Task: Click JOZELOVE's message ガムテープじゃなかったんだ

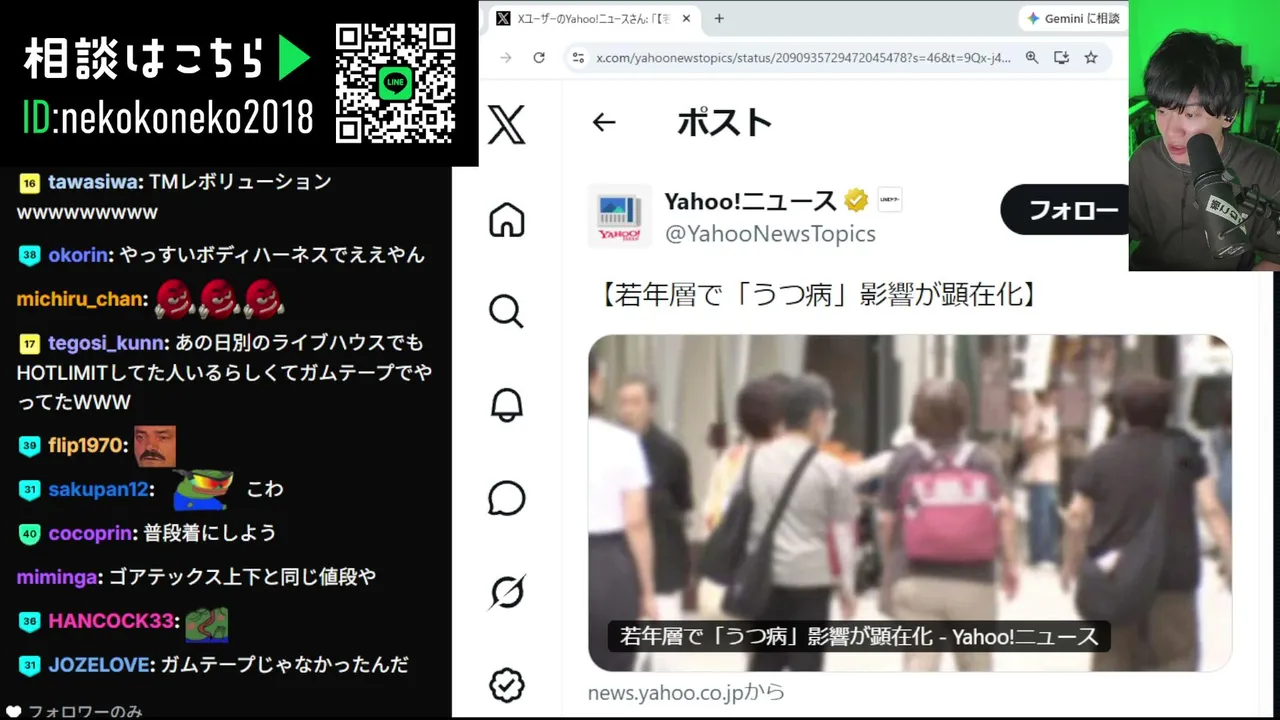Action: click(x=285, y=665)
